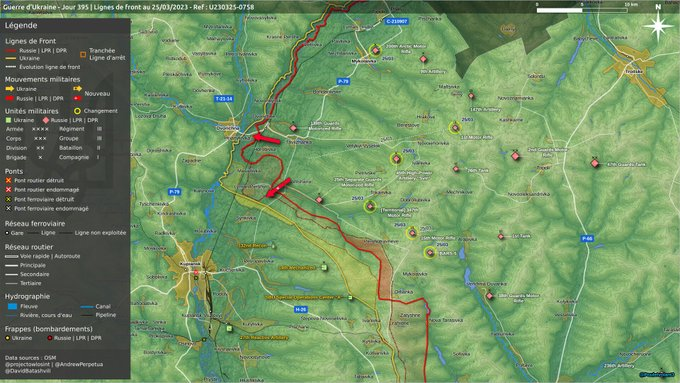The height and width of the screenshot is (383, 680).
Task: Click the 200th Arctic Motor Rifle marker
Action: coord(376,51)
